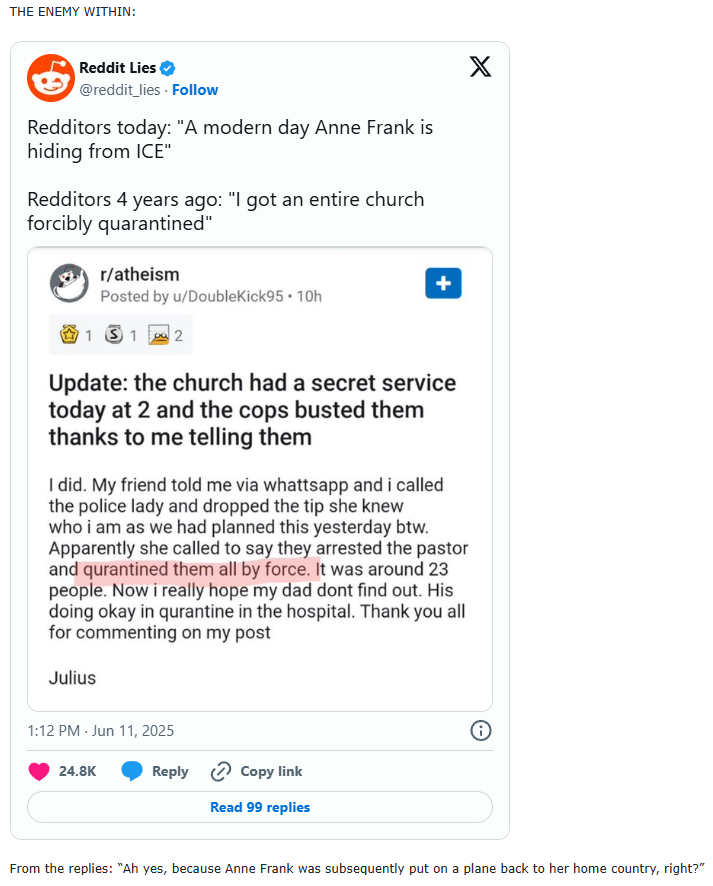Click the Copy link label
This screenshot has height=886, width=713.
271,771
